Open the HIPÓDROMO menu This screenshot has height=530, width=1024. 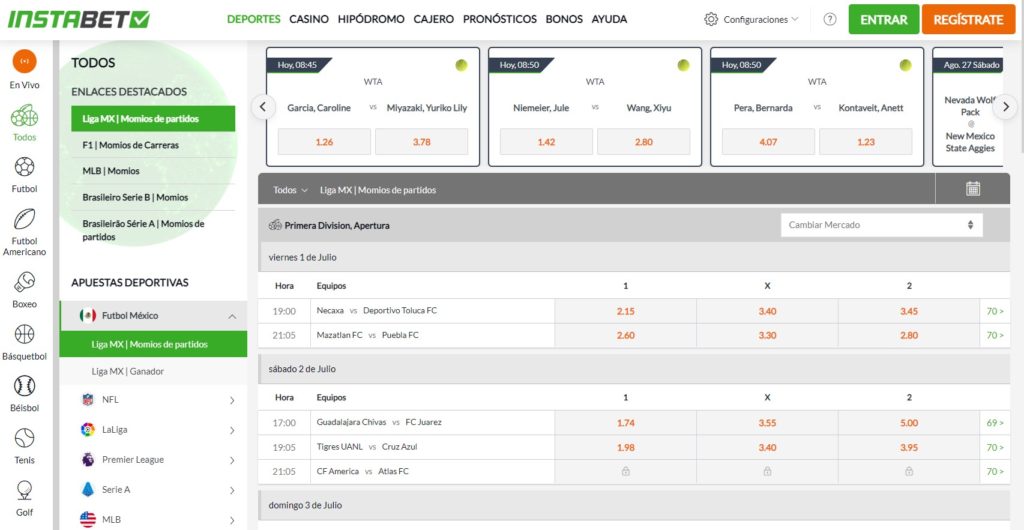(x=371, y=20)
